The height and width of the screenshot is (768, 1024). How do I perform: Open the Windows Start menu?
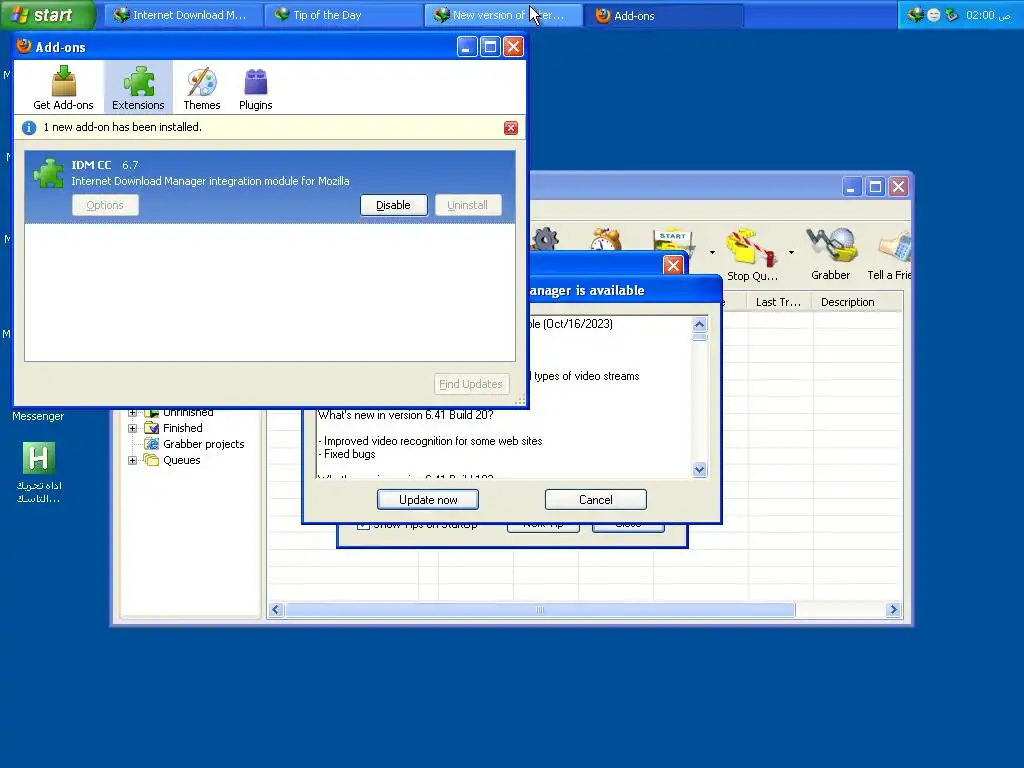[x=47, y=15]
